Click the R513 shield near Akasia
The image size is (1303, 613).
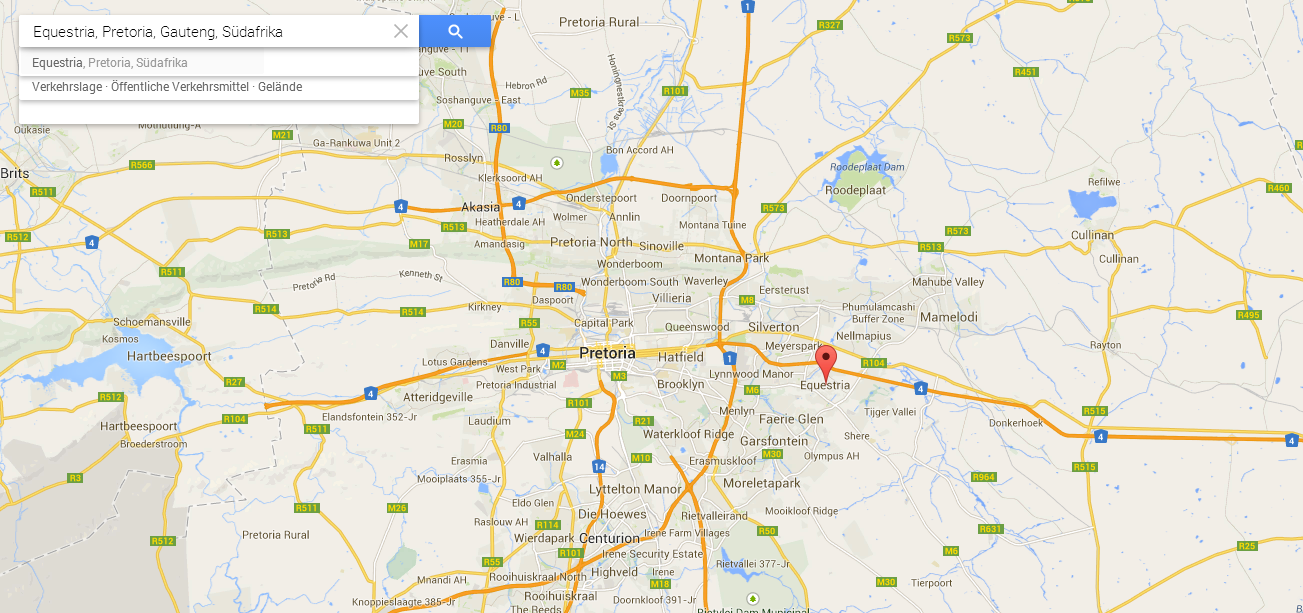point(454,227)
